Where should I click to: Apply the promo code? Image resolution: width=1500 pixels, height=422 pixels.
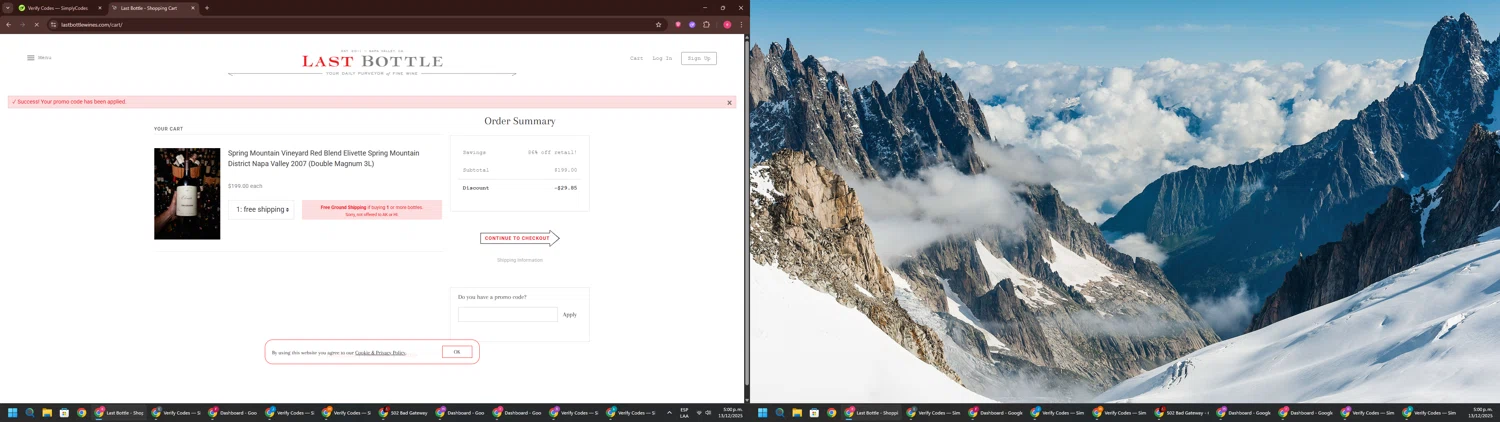coord(569,314)
